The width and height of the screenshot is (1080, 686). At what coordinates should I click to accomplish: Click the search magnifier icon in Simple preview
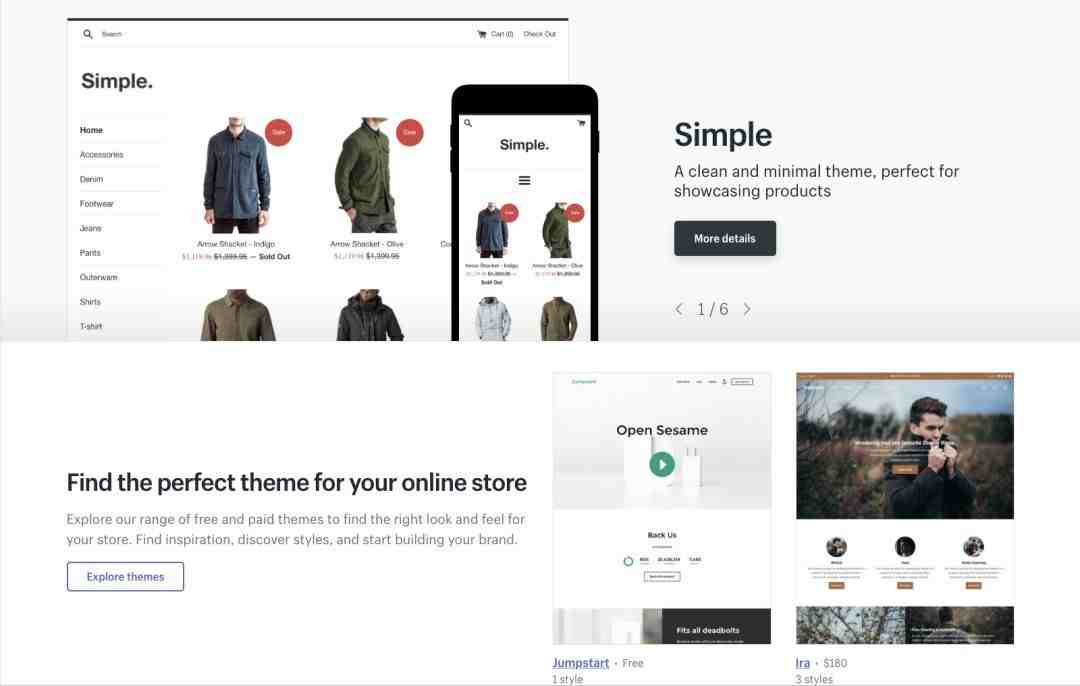(87, 34)
